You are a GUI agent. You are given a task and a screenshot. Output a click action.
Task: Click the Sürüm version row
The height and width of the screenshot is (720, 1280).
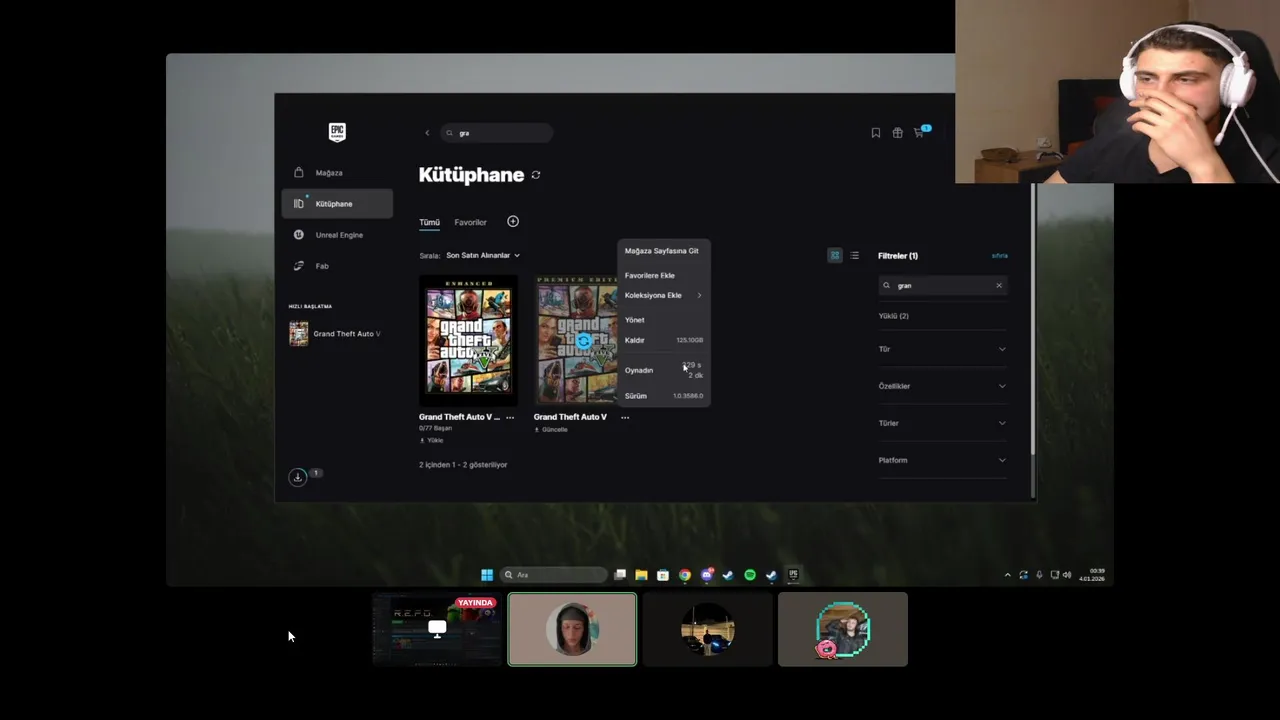(x=662, y=396)
